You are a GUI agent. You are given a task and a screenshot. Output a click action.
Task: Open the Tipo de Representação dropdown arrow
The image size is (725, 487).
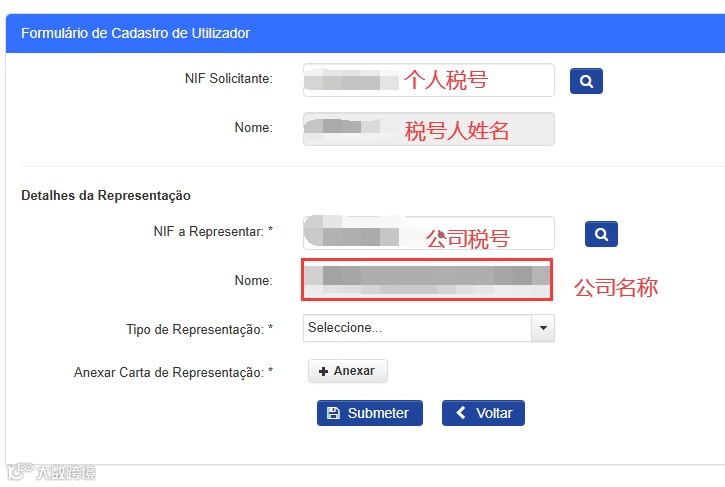click(543, 328)
